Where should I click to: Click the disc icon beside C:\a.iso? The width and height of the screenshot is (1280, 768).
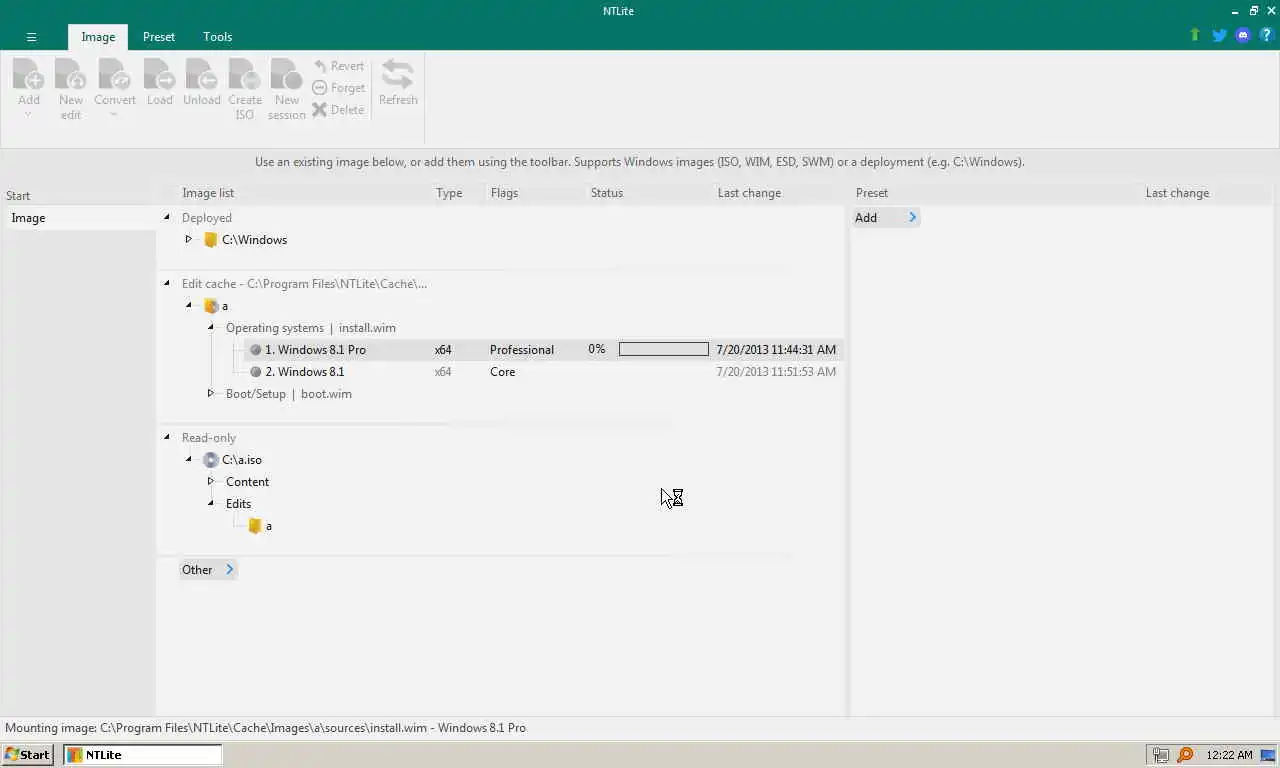point(210,460)
